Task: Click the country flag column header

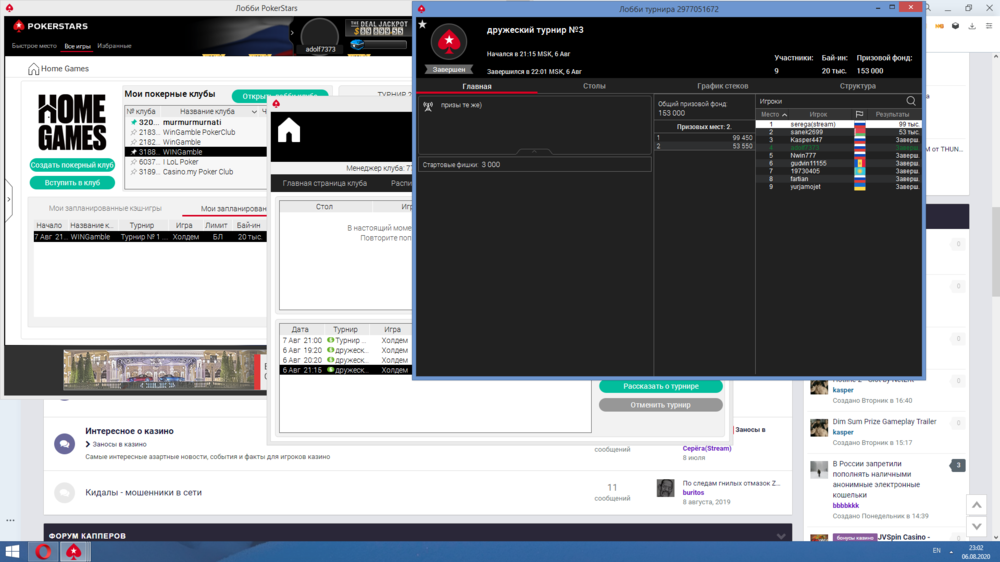Action: click(859, 115)
